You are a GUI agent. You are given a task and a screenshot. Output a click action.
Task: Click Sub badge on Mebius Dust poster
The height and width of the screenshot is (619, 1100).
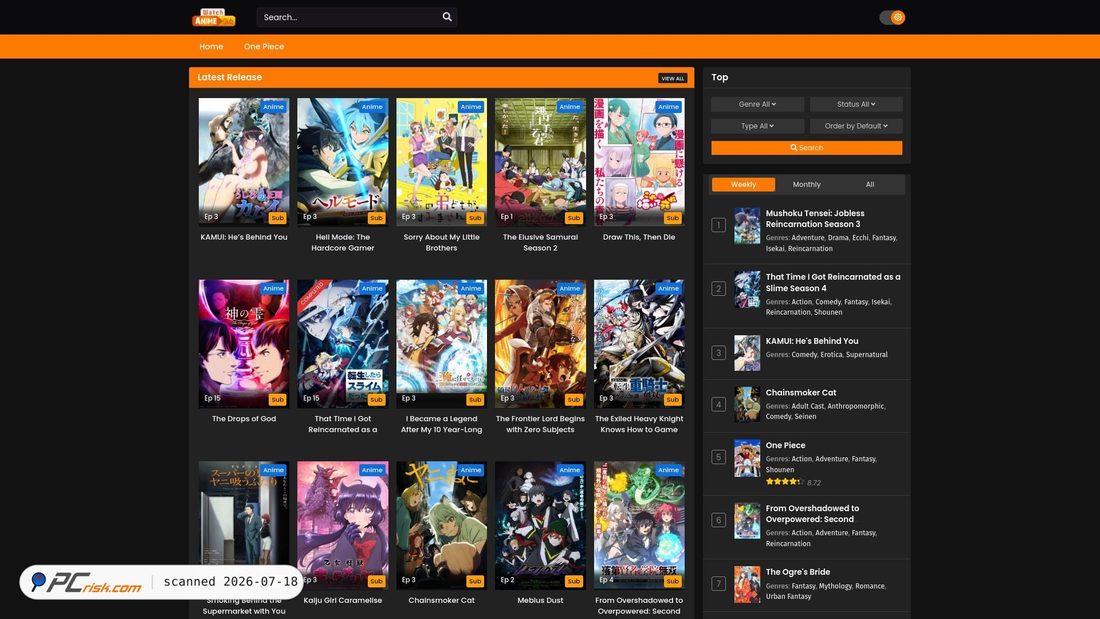(574, 581)
